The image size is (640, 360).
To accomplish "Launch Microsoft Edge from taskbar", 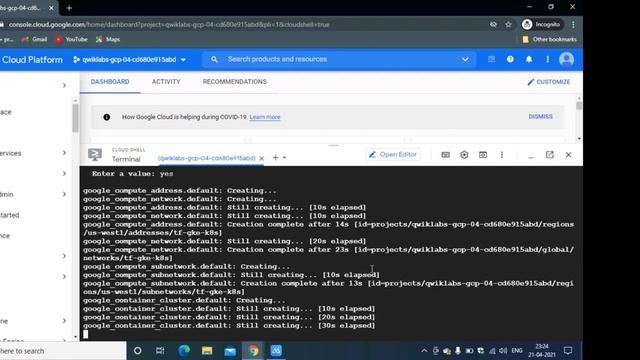I will pos(184,351).
